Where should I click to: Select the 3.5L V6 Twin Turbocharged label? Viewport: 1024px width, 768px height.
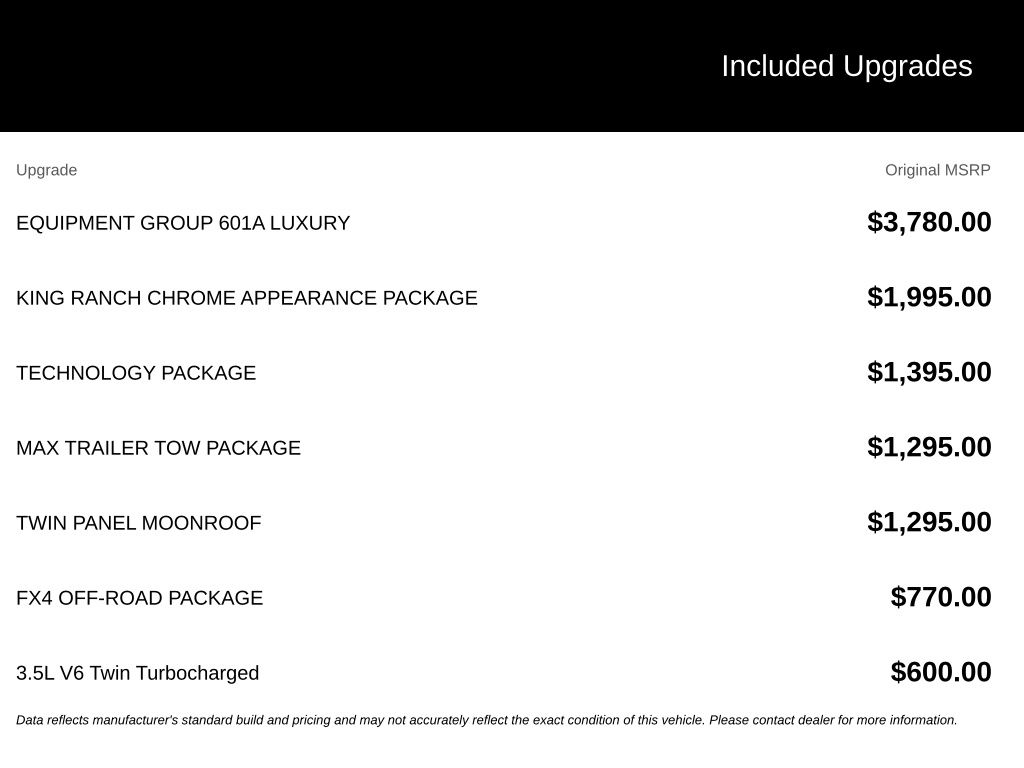coord(137,673)
